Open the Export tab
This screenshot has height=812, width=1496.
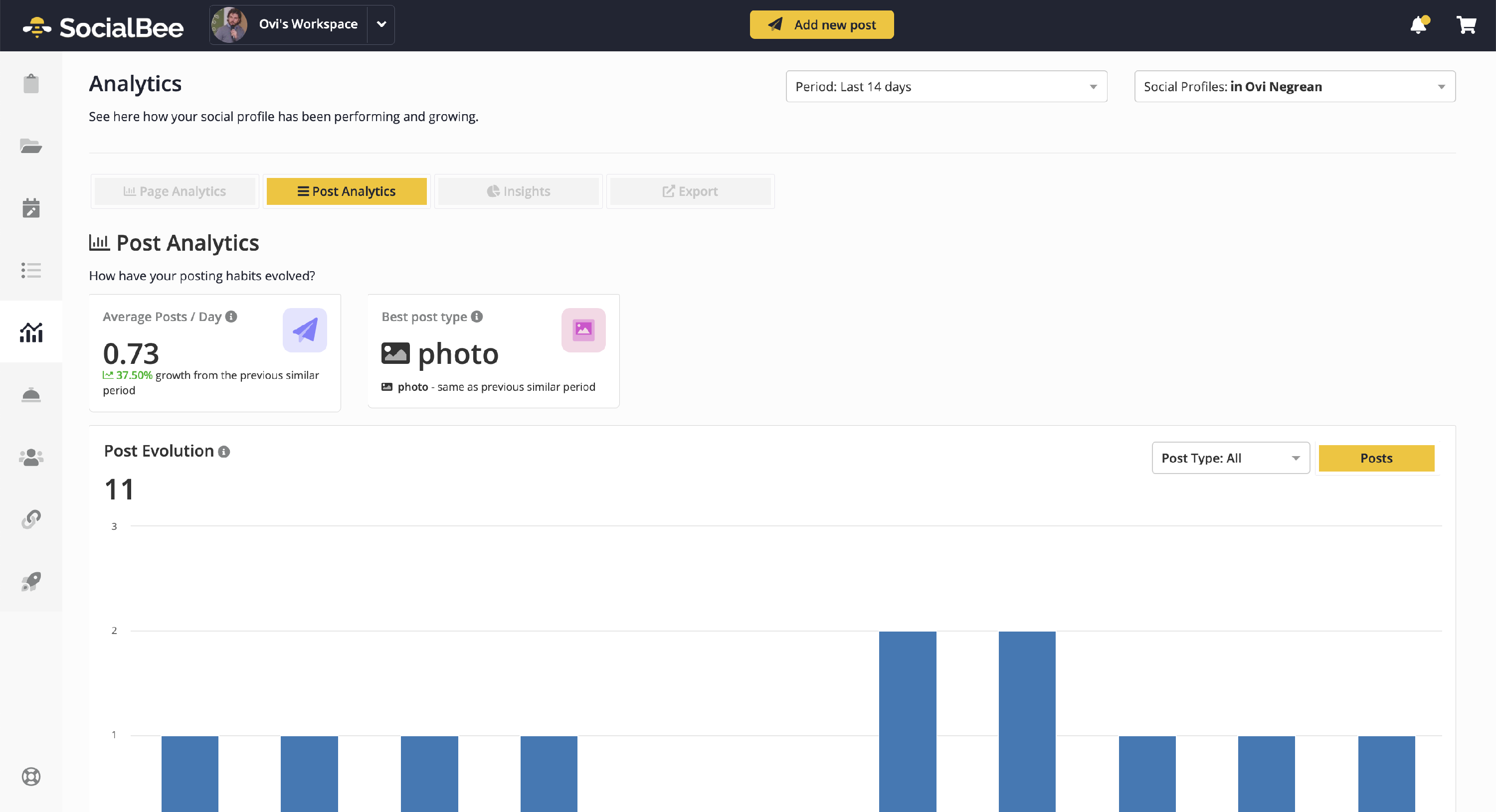point(690,191)
